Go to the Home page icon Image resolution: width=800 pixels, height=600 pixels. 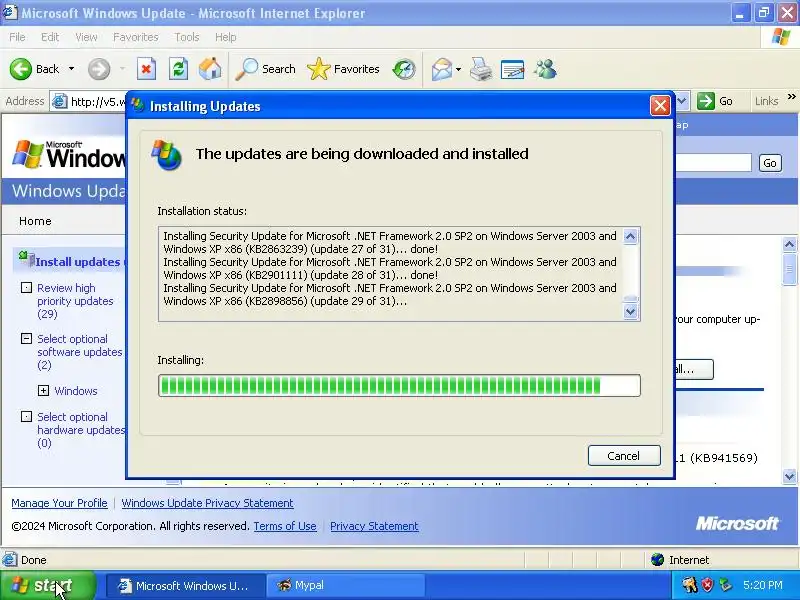tap(210, 69)
